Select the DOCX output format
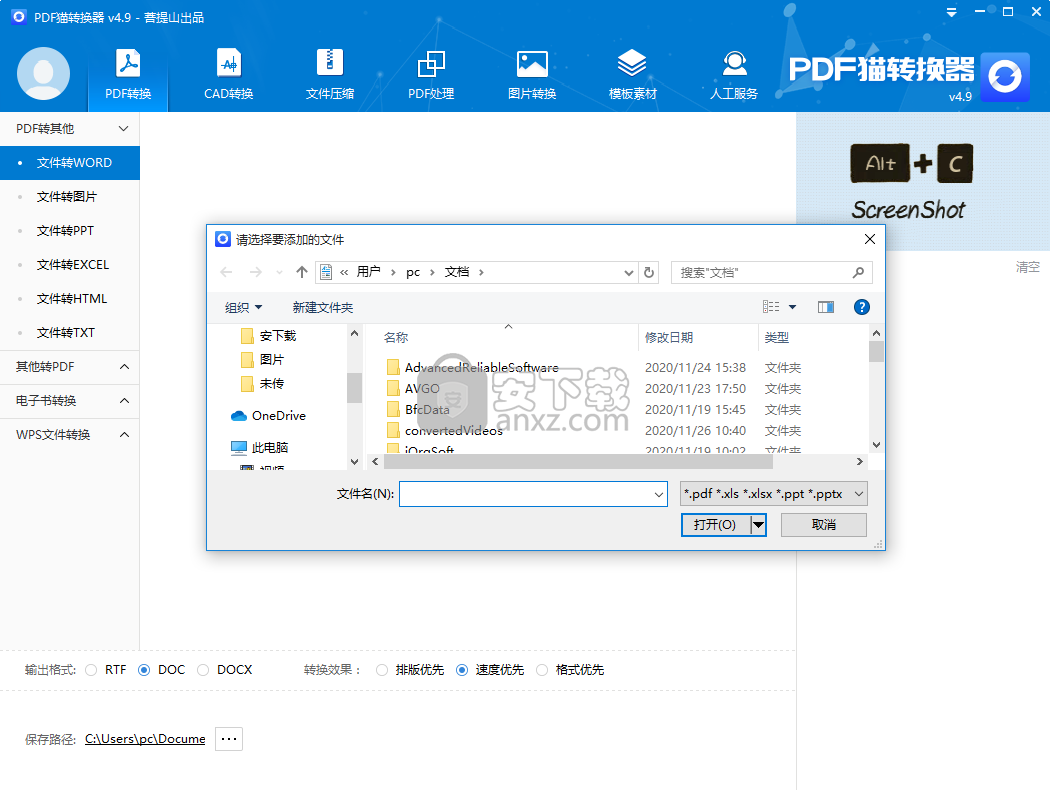 point(203,670)
